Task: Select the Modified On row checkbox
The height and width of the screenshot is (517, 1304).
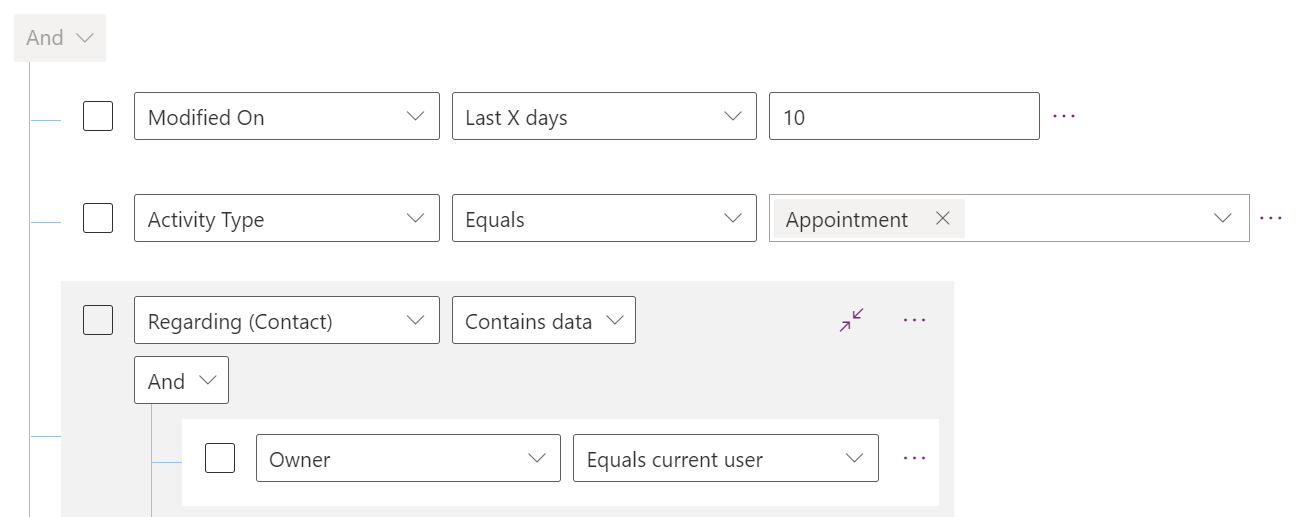Action: coord(98,116)
